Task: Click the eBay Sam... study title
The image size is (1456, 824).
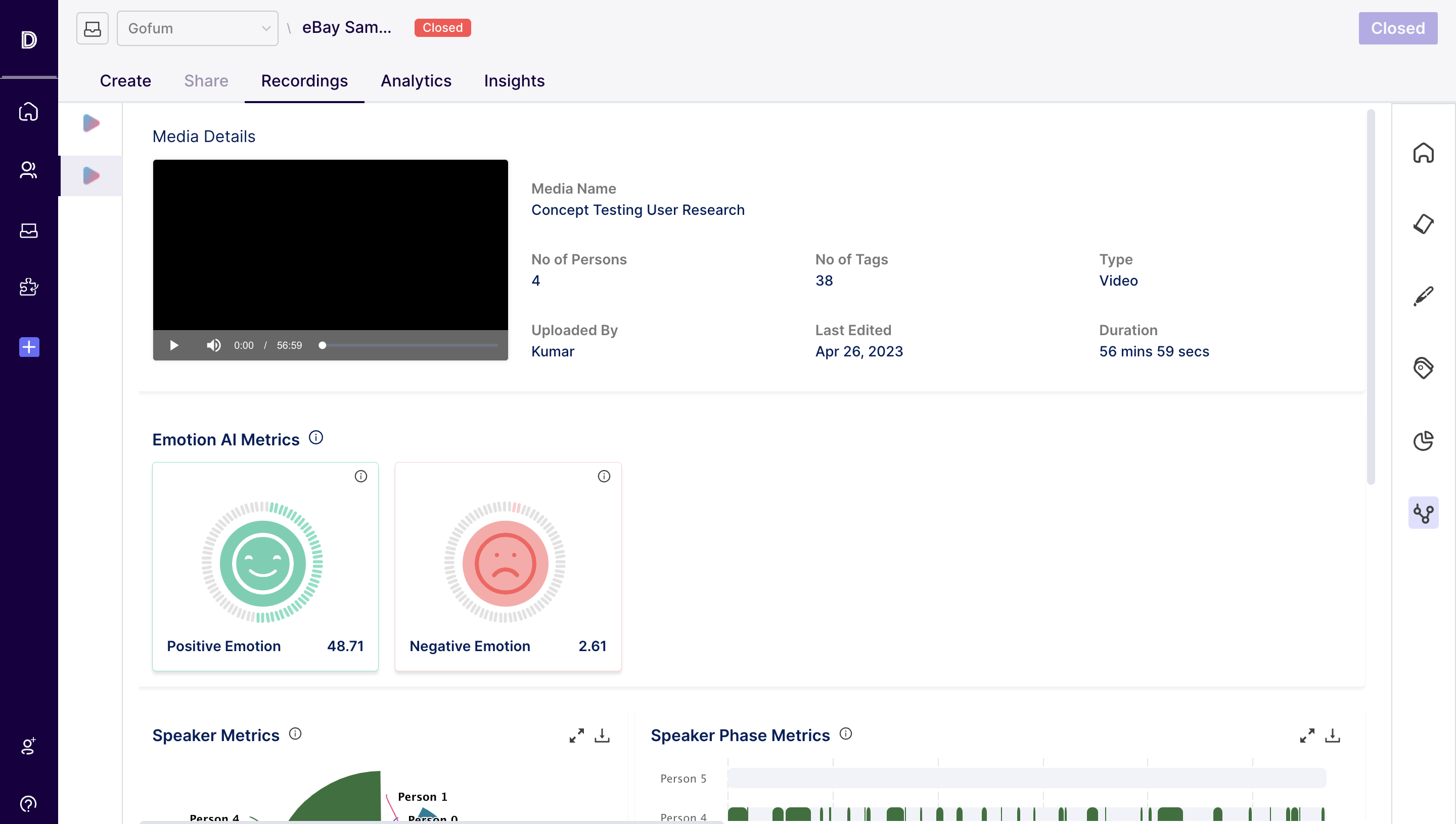Action: click(x=346, y=27)
